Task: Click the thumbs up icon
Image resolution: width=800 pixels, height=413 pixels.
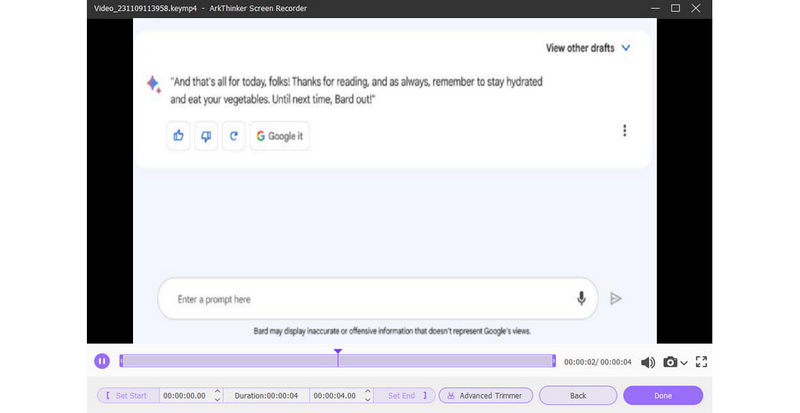Action: click(178, 136)
